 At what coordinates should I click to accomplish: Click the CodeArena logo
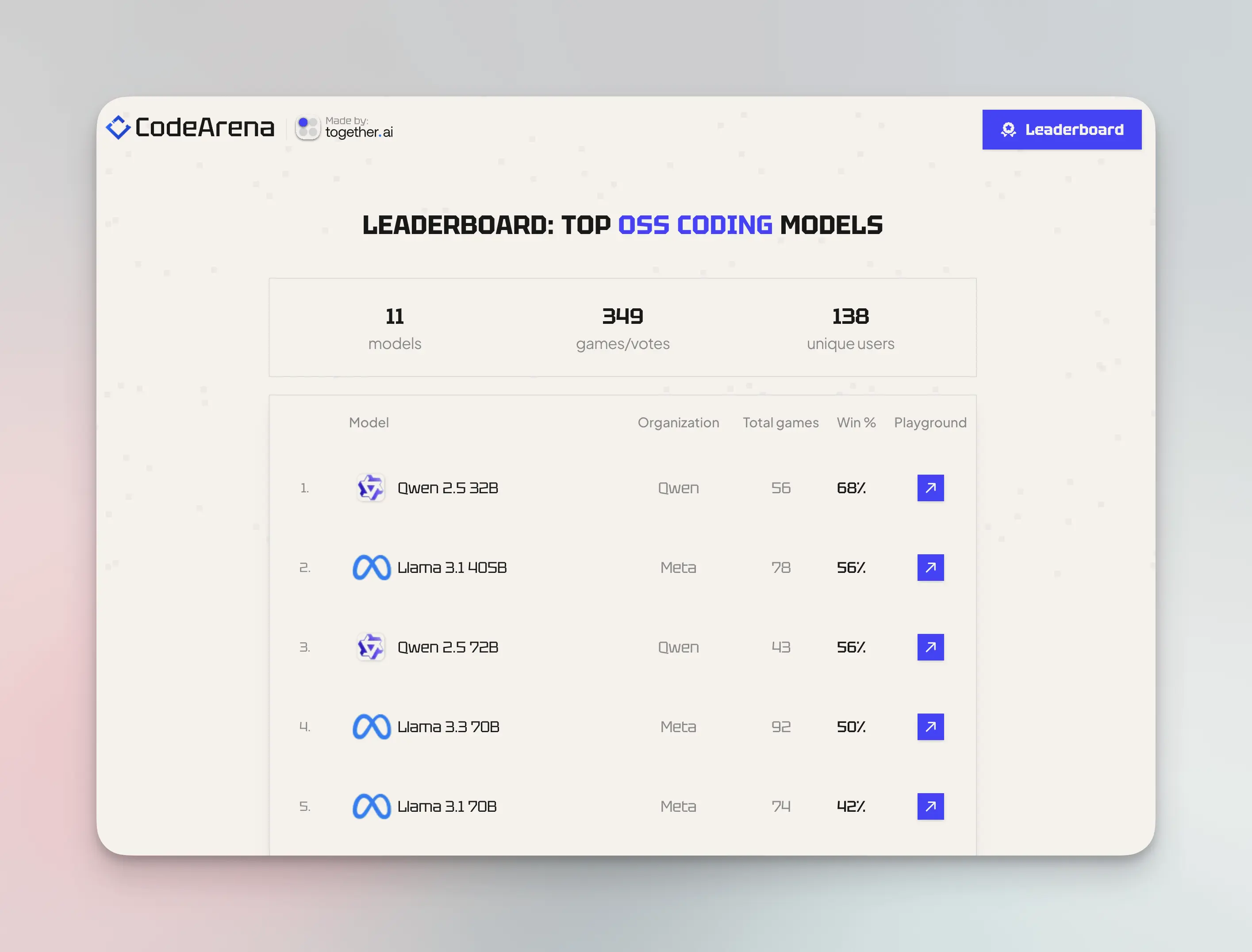click(190, 127)
